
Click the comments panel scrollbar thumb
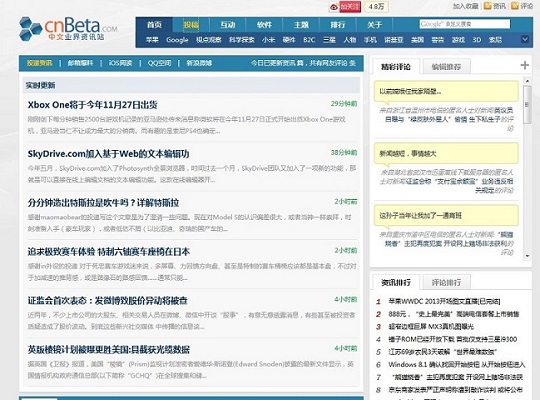[x=527, y=104]
